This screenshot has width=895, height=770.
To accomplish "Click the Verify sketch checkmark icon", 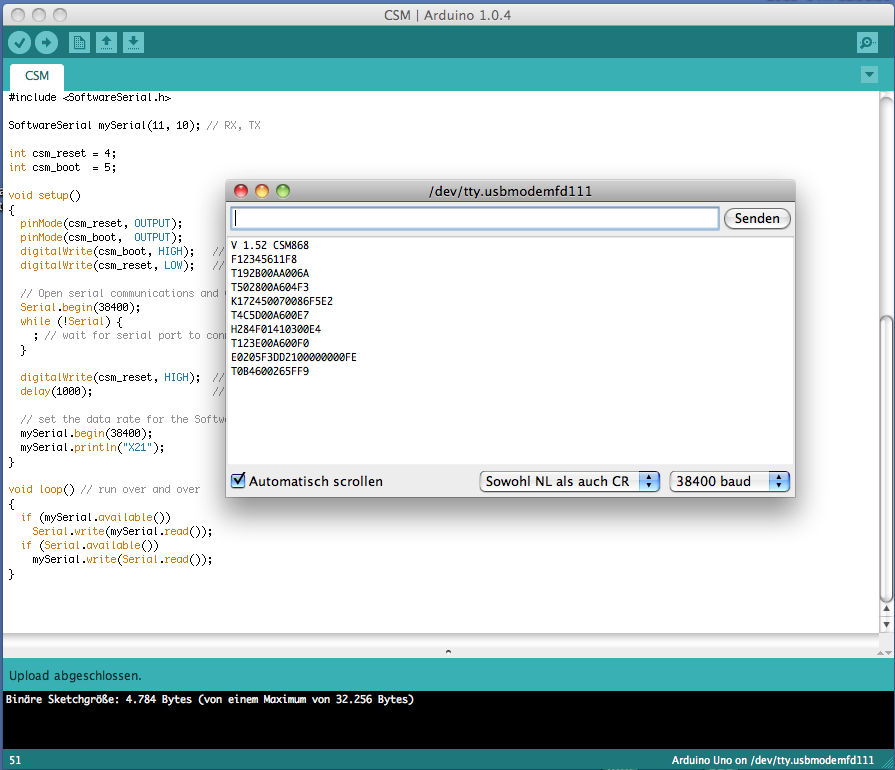I will point(19,42).
